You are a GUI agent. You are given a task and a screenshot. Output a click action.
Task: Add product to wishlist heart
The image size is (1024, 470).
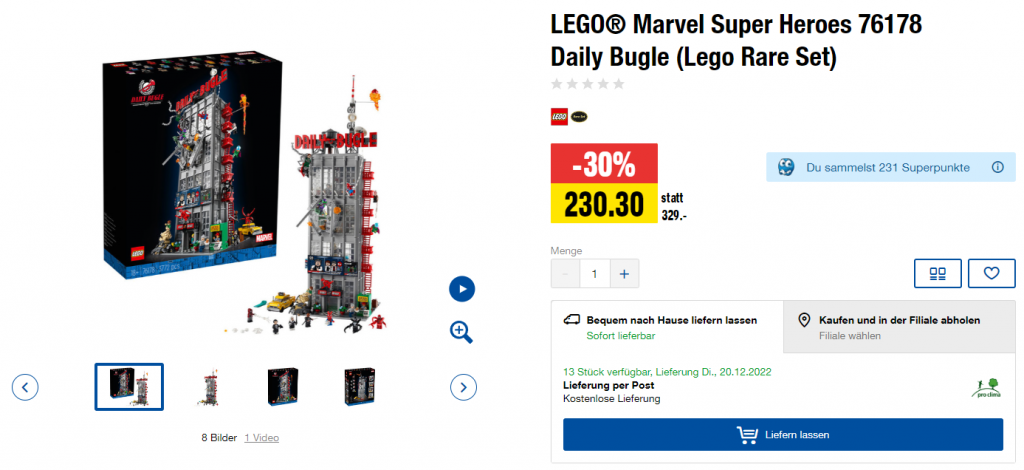991,273
